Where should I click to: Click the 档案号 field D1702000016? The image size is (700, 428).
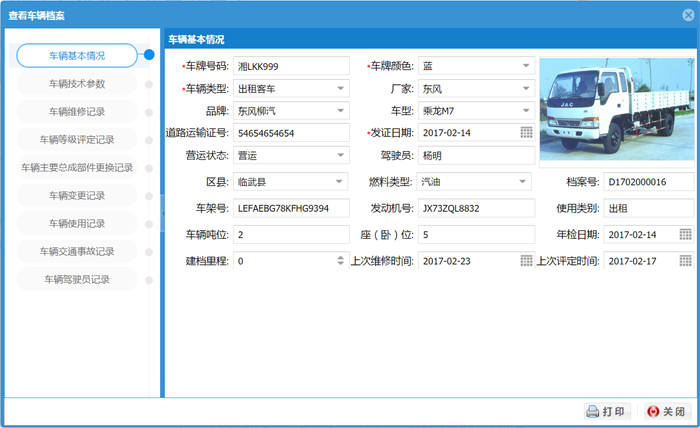[x=649, y=182]
